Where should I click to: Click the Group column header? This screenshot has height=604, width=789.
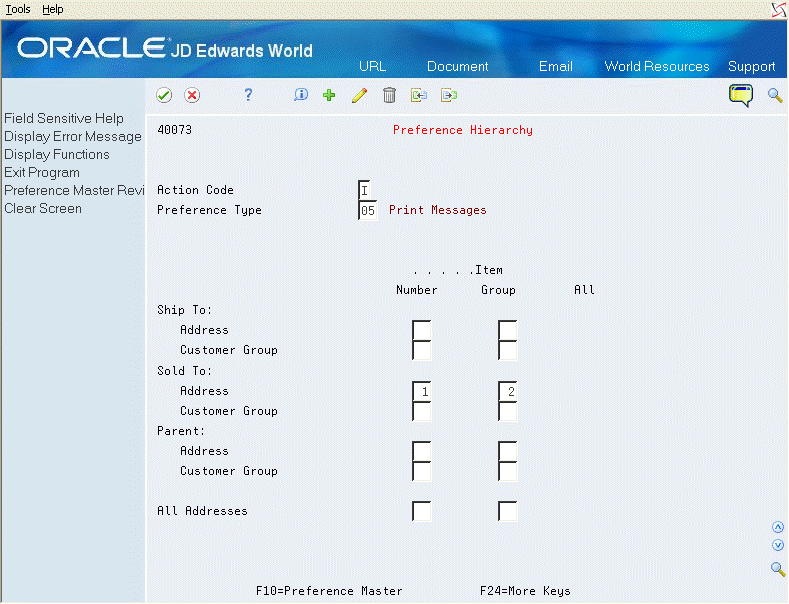coord(498,290)
